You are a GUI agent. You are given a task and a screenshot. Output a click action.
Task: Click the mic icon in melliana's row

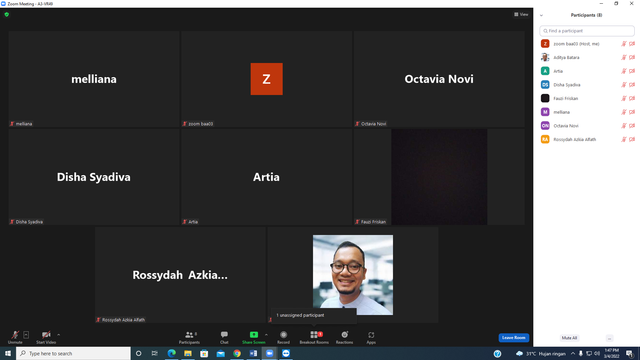tap(624, 112)
